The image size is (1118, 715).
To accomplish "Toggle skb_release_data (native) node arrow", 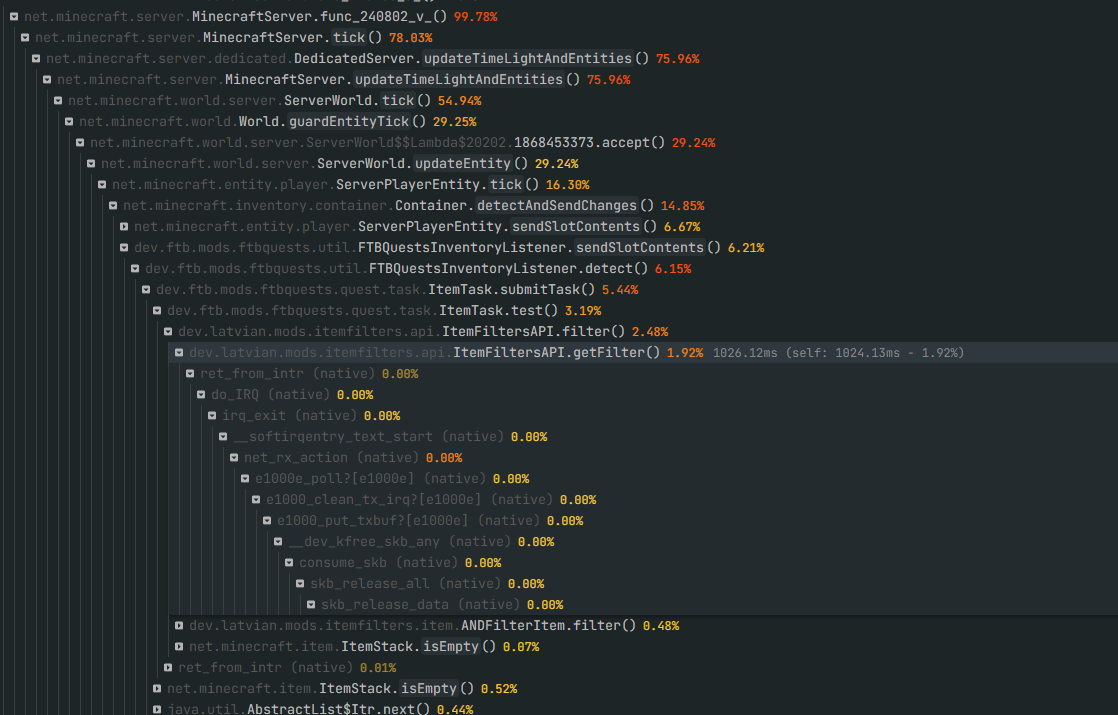I will point(311,605).
